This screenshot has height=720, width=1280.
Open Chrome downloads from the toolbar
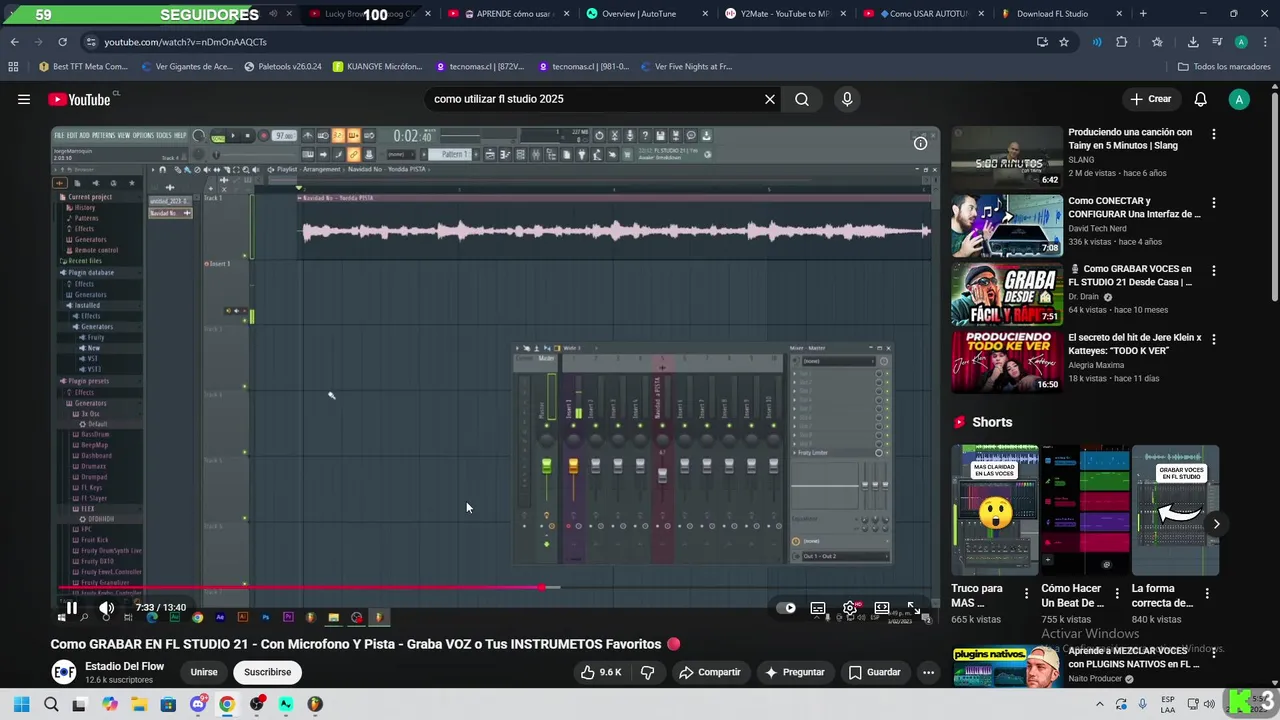(1193, 42)
